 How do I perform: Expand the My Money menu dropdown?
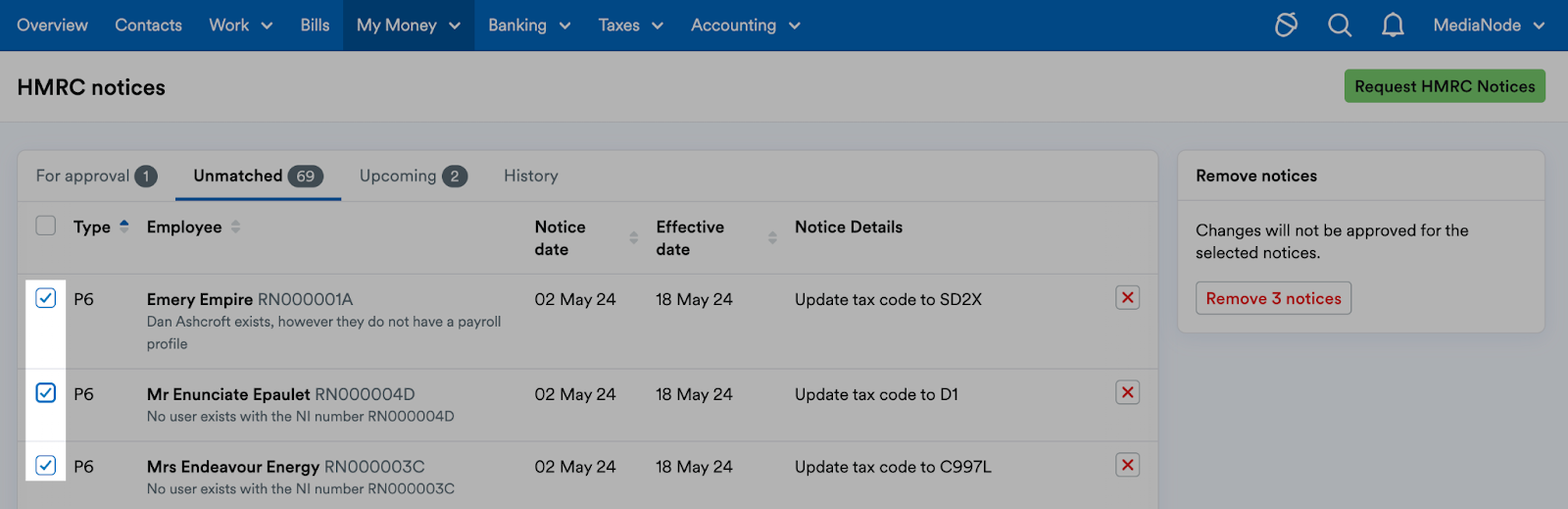(409, 25)
